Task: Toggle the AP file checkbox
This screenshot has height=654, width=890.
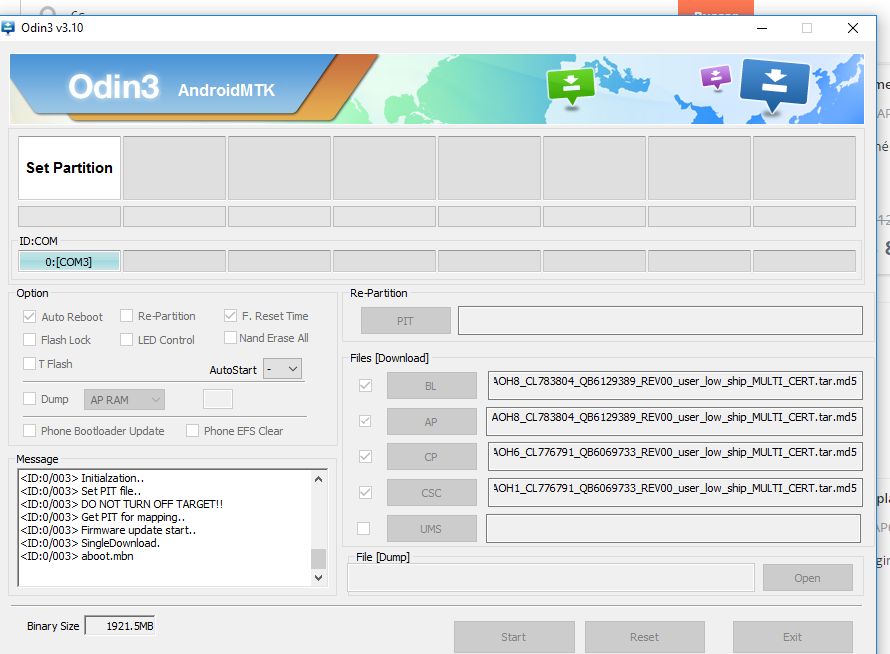Action: pos(366,421)
